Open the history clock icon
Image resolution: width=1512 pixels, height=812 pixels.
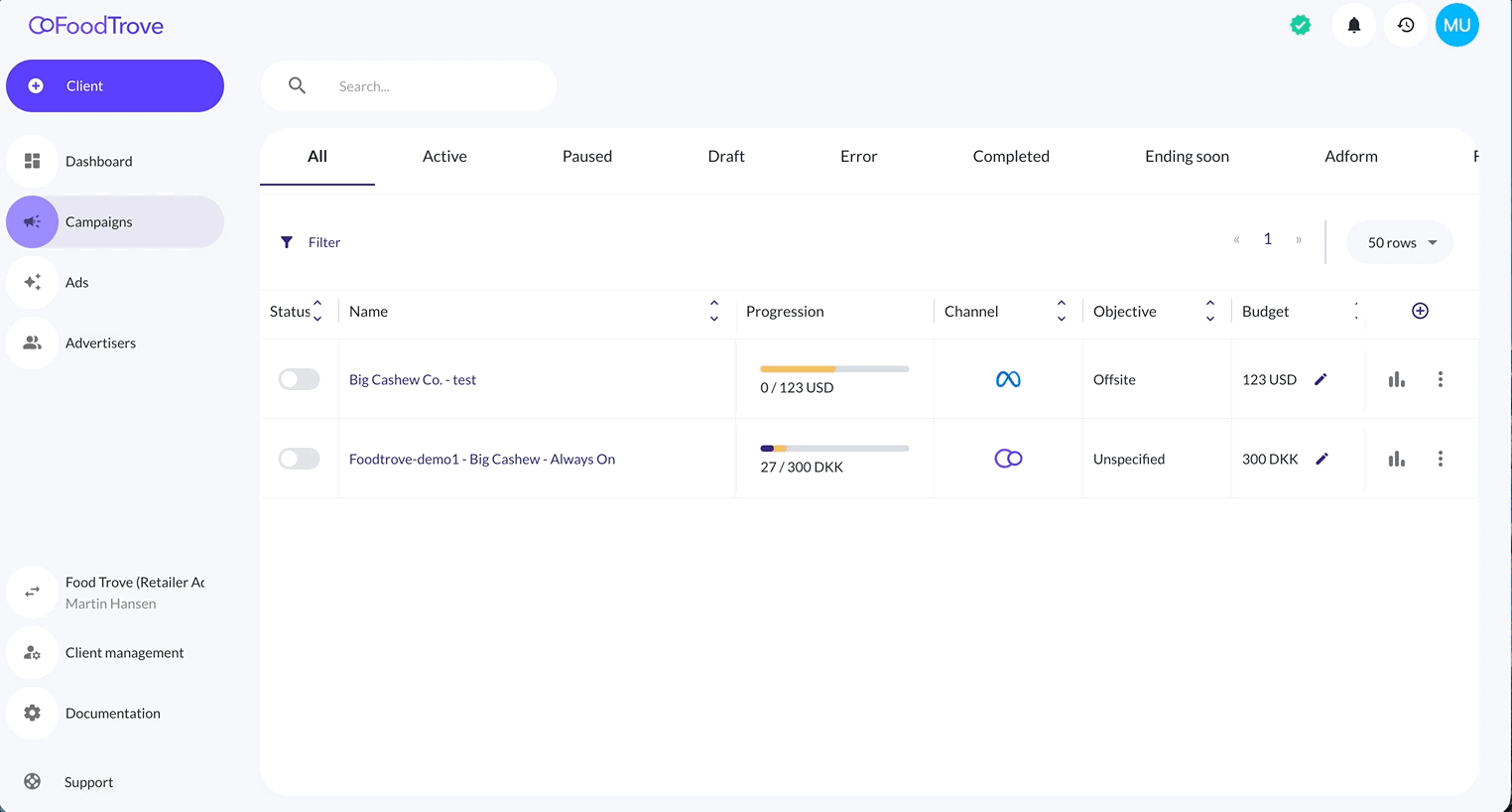coord(1406,25)
